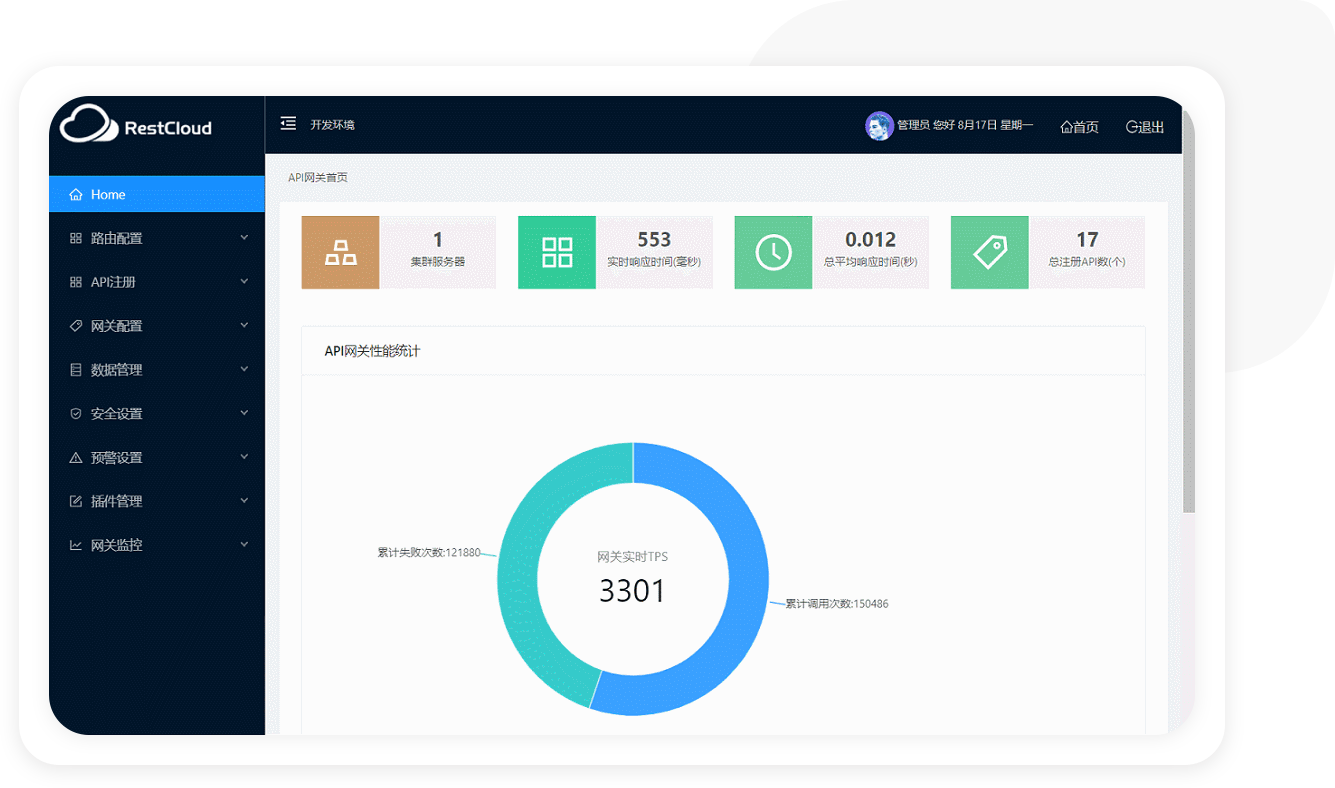Viewport: 1335px width, 788px height.
Task: Expand the 网关配置 menu chevron
Action: pyautogui.click(x=244, y=326)
